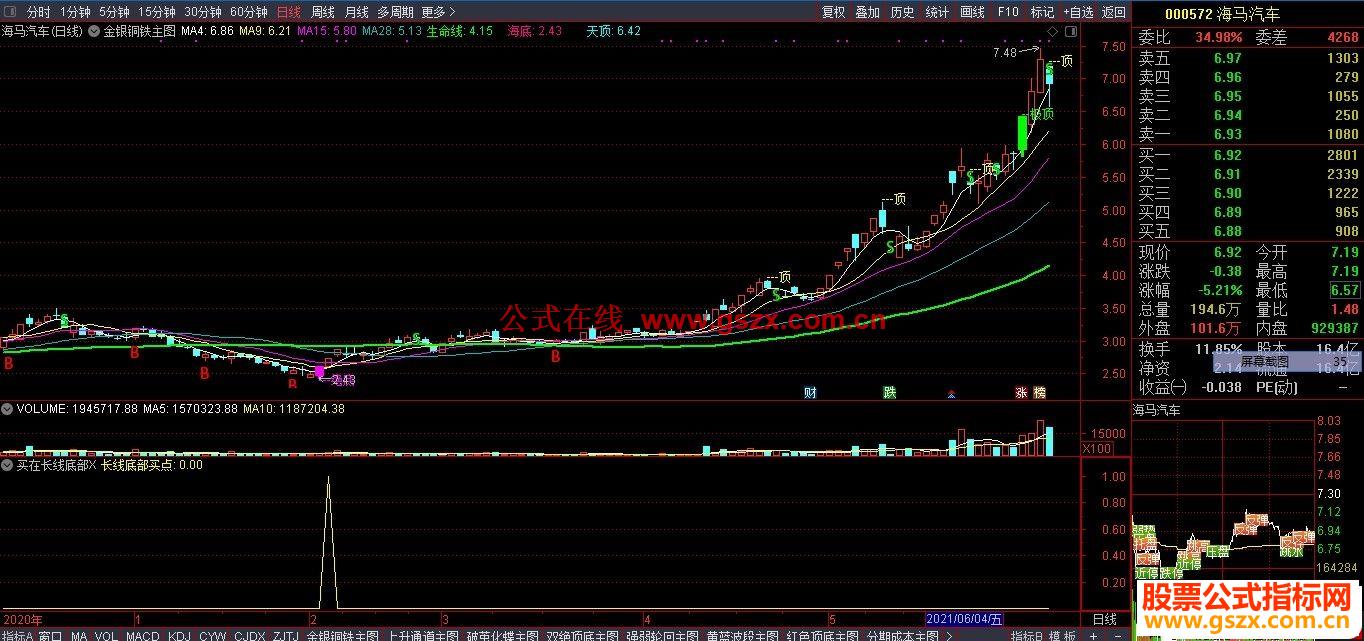This screenshot has width=1364, height=641.
Task: Select the 双绝顶底主图 tab
Action: (x=583, y=635)
